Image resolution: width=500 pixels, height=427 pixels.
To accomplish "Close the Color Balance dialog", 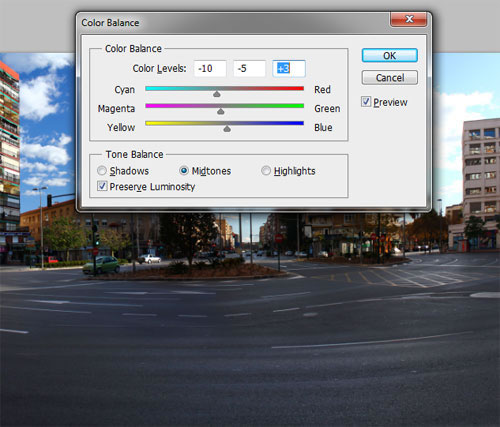I will (409, 19).
